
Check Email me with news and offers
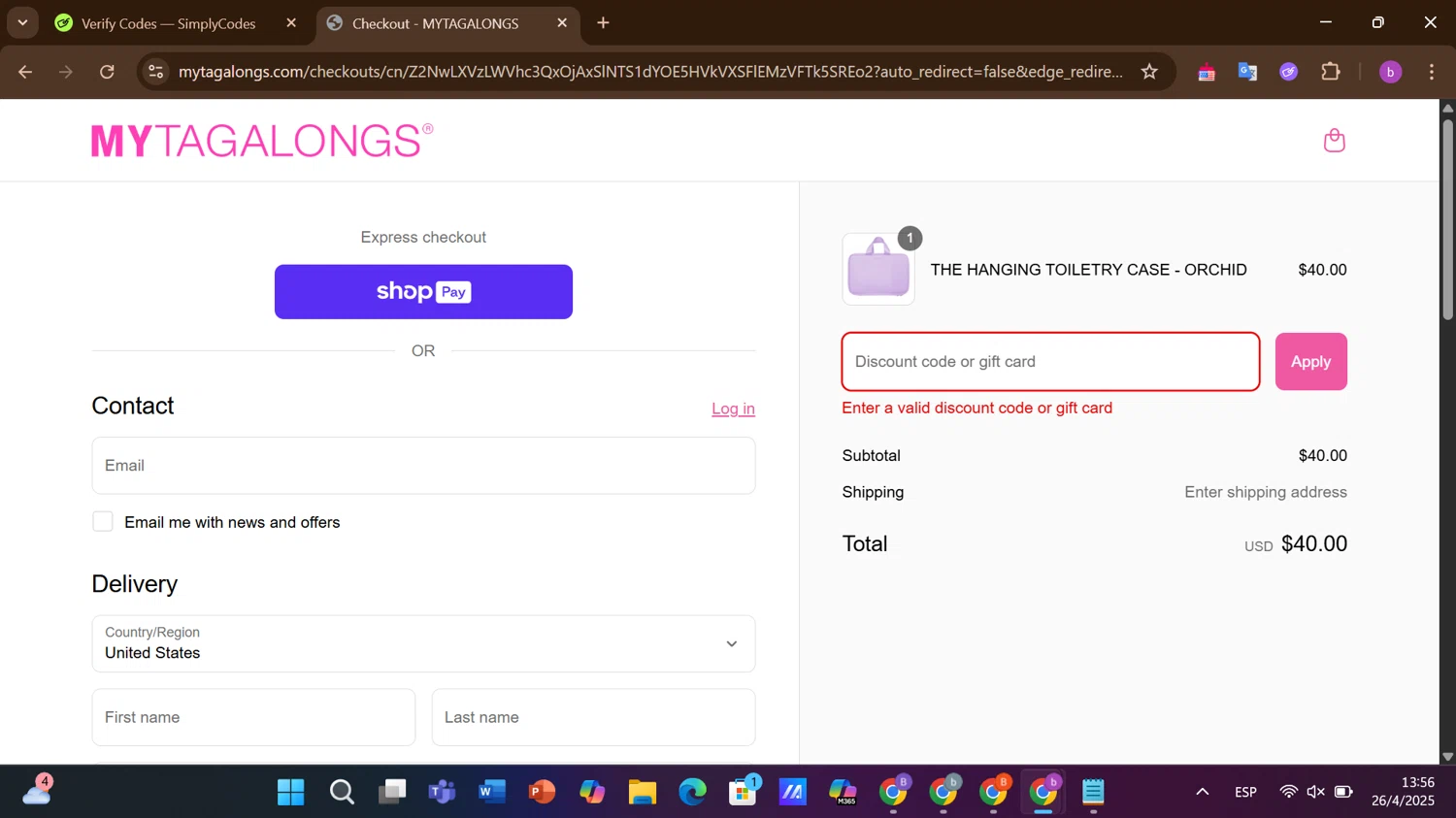[x=103, y=522]
